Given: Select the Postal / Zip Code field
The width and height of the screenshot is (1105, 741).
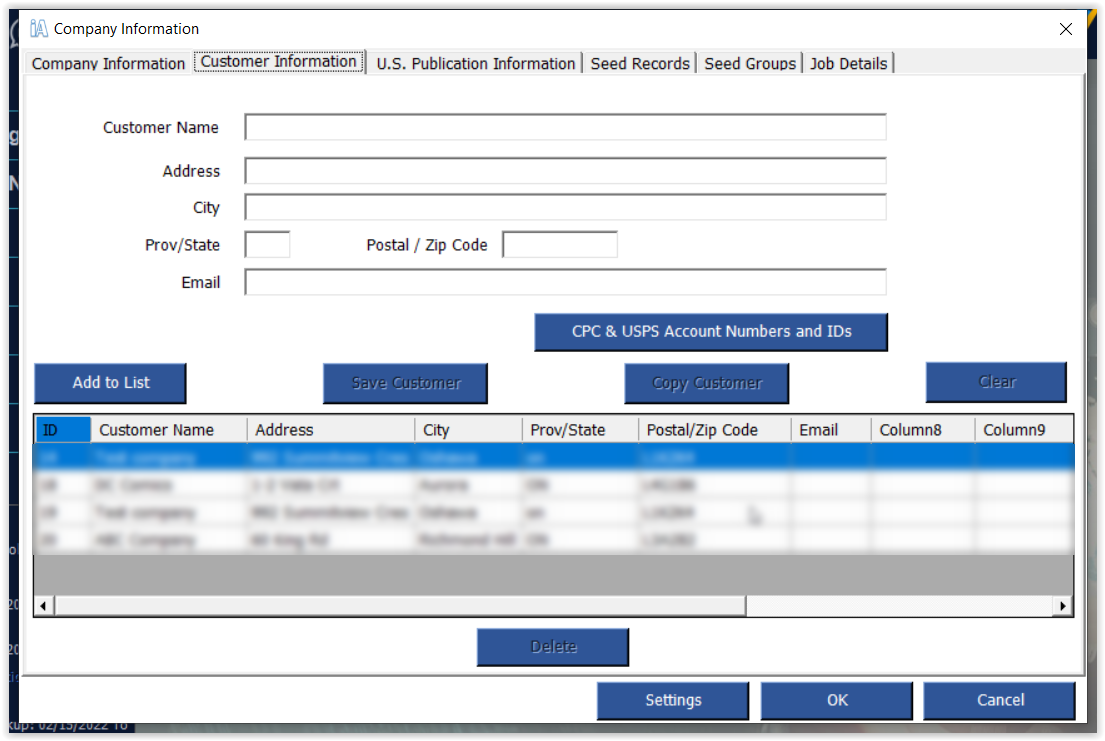Looking at the screenshot, I should (x=559, y=245).
